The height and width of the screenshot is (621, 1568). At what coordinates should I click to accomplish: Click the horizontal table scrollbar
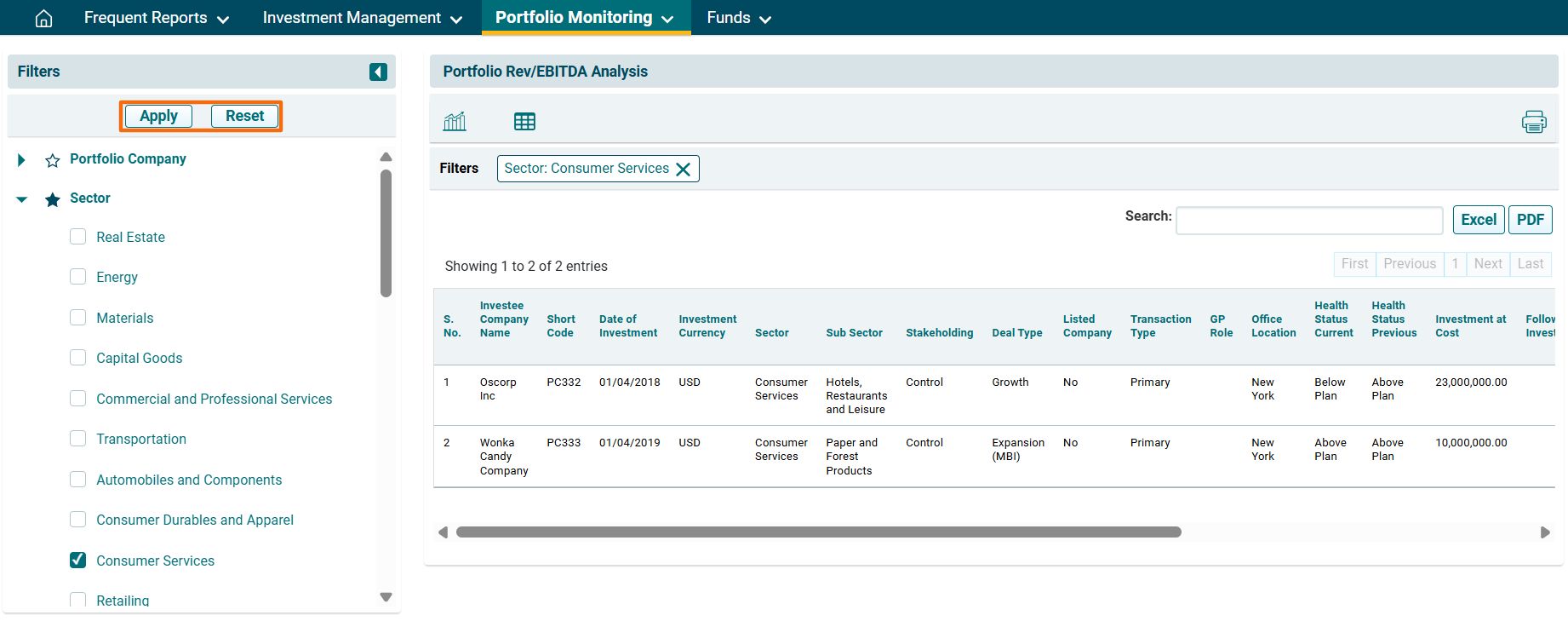[818, 532]
